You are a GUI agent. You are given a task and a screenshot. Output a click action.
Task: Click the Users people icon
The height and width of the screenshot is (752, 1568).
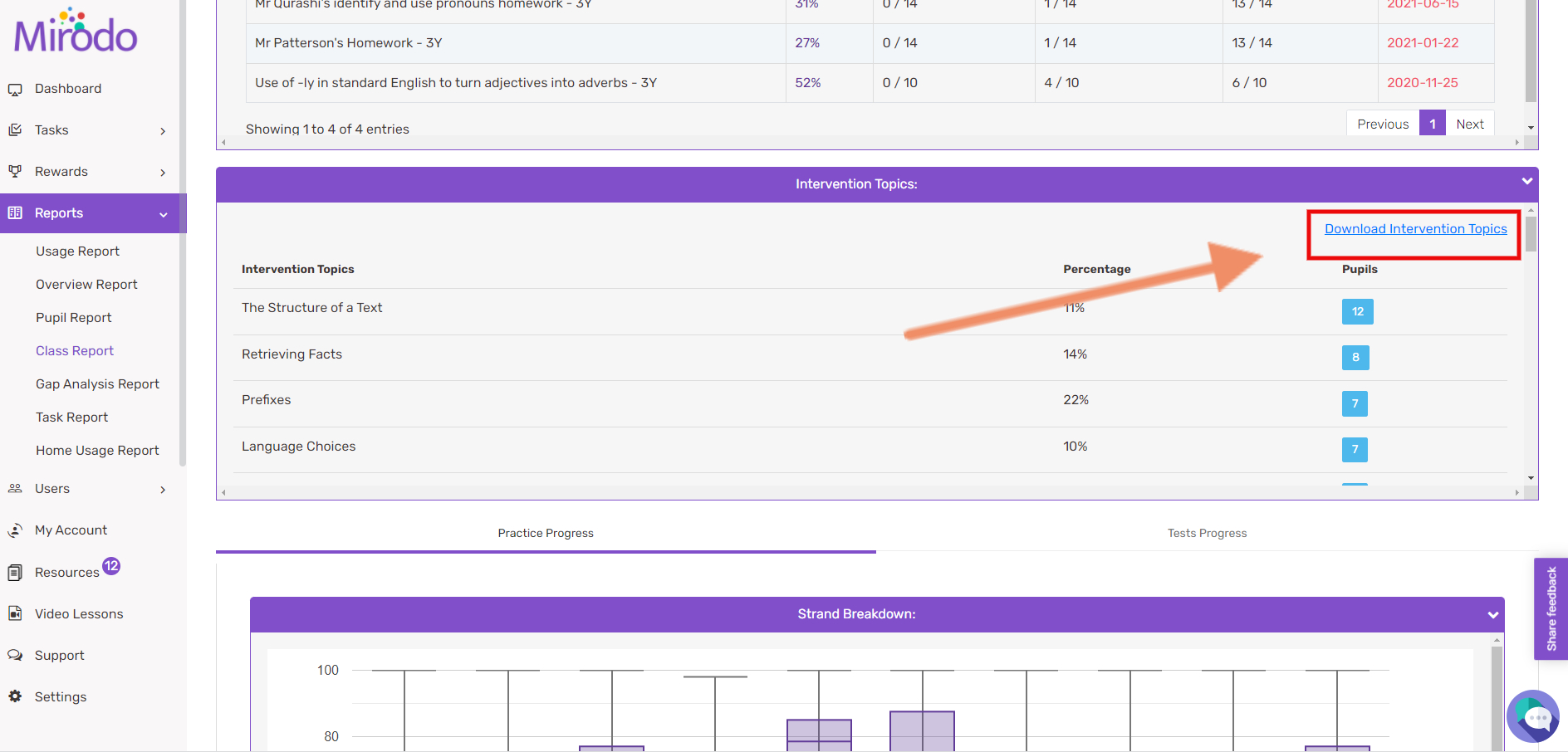15,489
